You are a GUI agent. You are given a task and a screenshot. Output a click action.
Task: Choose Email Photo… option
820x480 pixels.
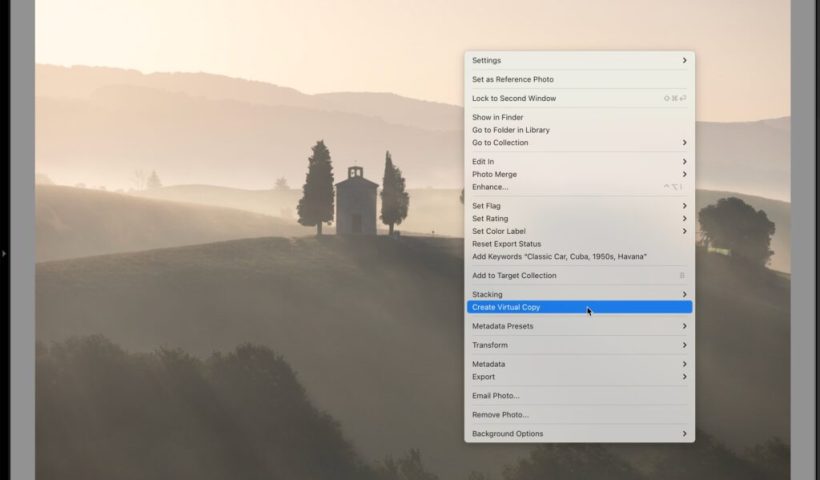pyautogui.click(x=495, y=396)
